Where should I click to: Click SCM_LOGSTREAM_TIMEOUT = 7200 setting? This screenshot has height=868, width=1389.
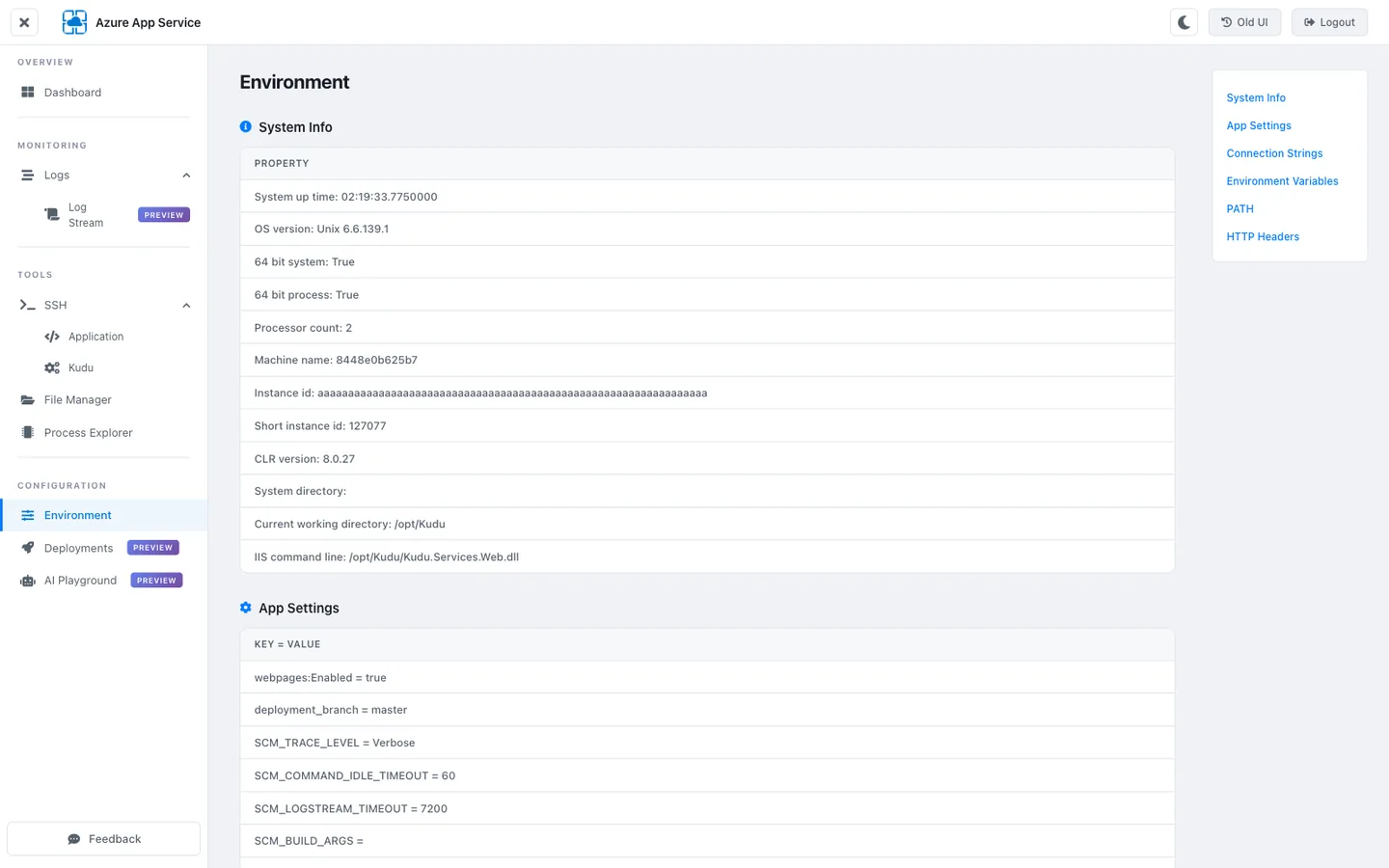707,809
